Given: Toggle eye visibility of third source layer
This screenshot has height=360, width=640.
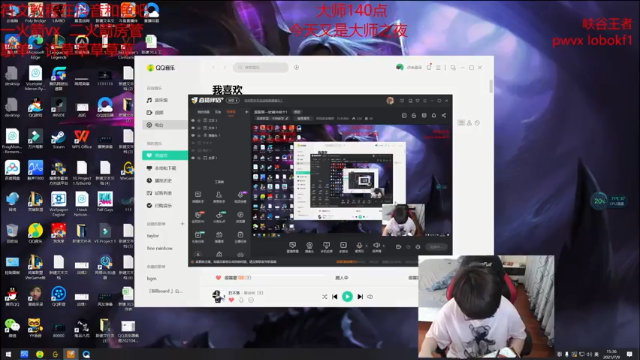Looking at the screenshot, I should [x=193, y=135].
